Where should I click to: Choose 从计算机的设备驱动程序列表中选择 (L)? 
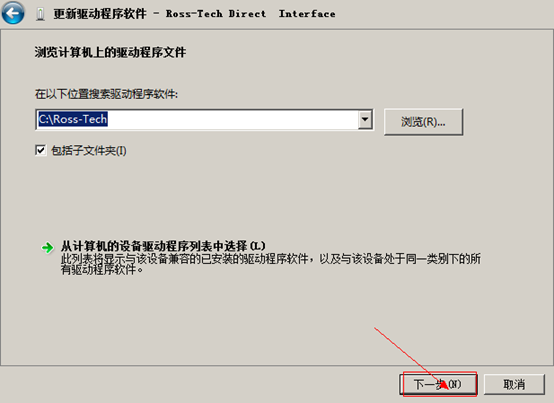(163, 246)
